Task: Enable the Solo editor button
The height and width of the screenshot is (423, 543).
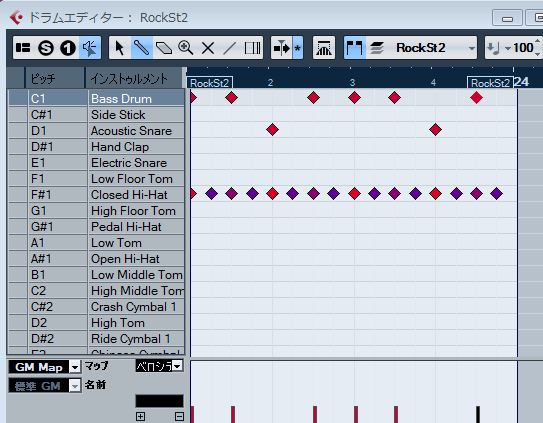Action: coord(46,48)
